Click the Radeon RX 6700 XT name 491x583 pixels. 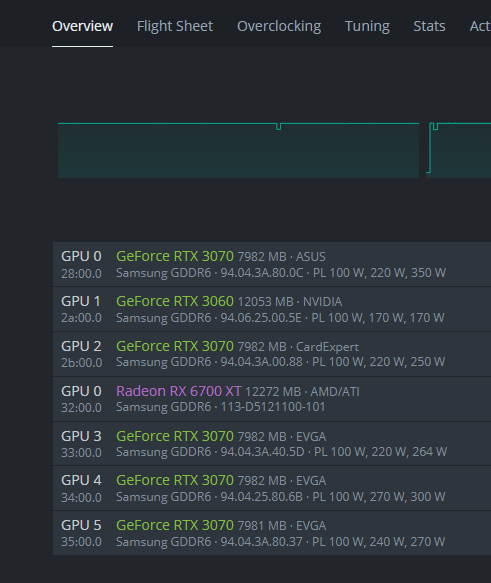click(179, 391)
